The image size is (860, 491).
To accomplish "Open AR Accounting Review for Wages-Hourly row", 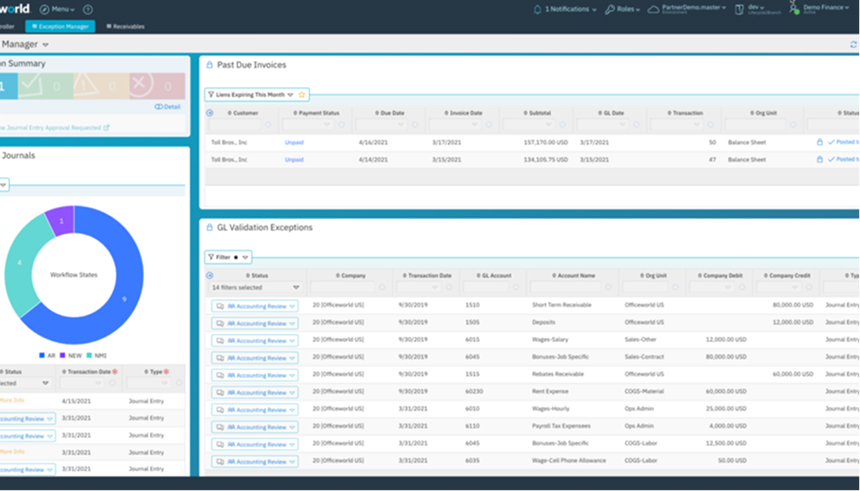I will point(255,410).
